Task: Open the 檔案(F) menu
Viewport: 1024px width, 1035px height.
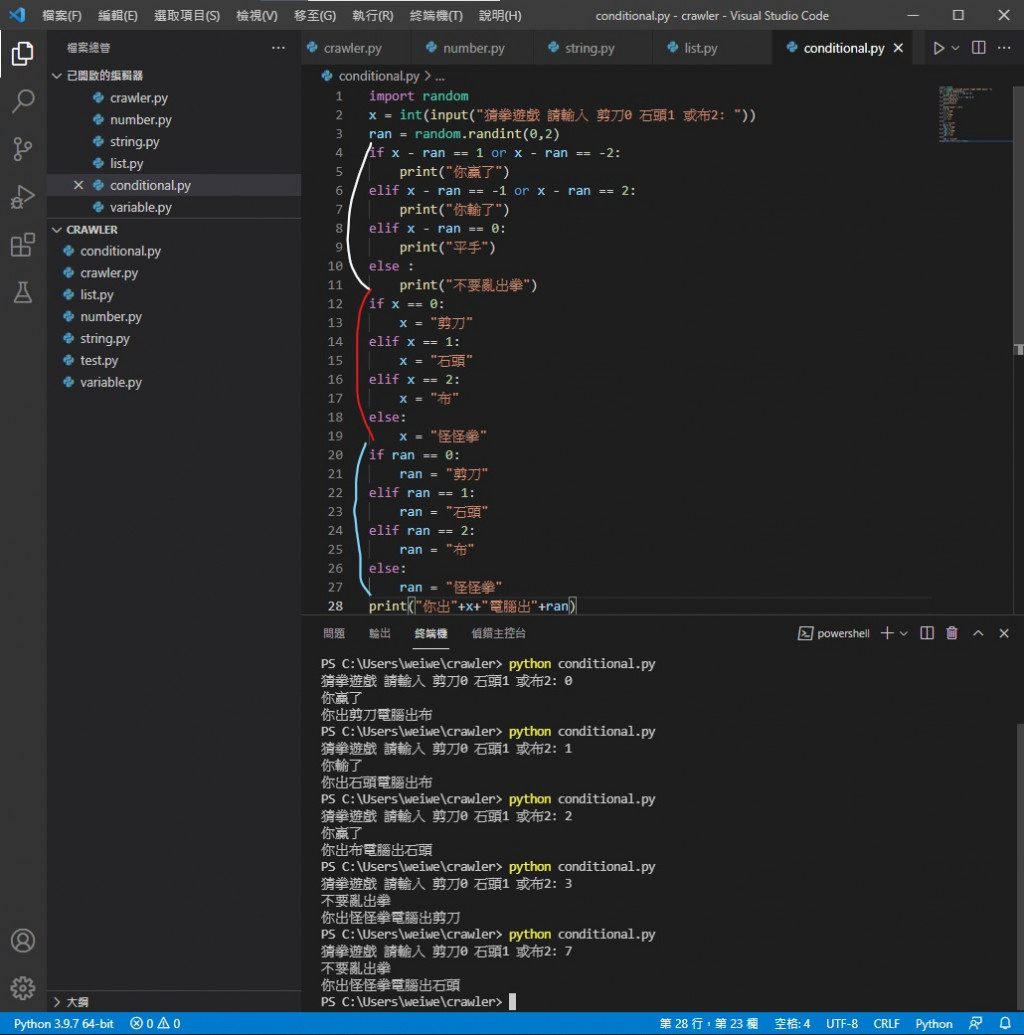Action: pos(61,15)
